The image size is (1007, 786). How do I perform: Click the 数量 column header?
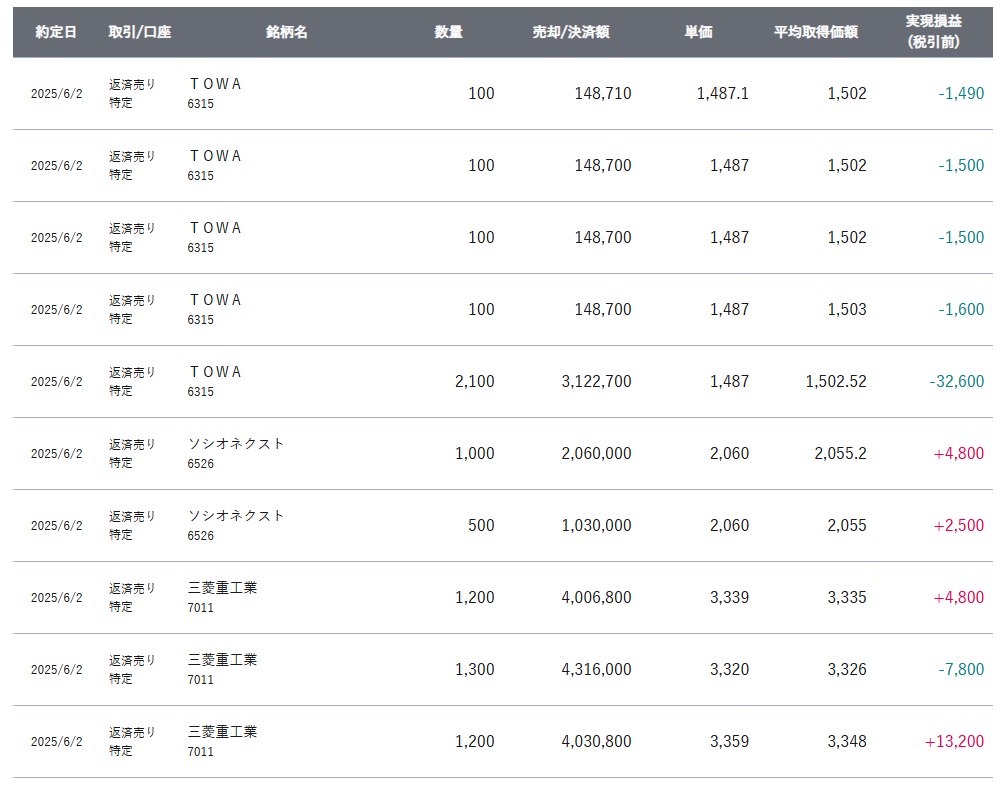click(448, 31)
